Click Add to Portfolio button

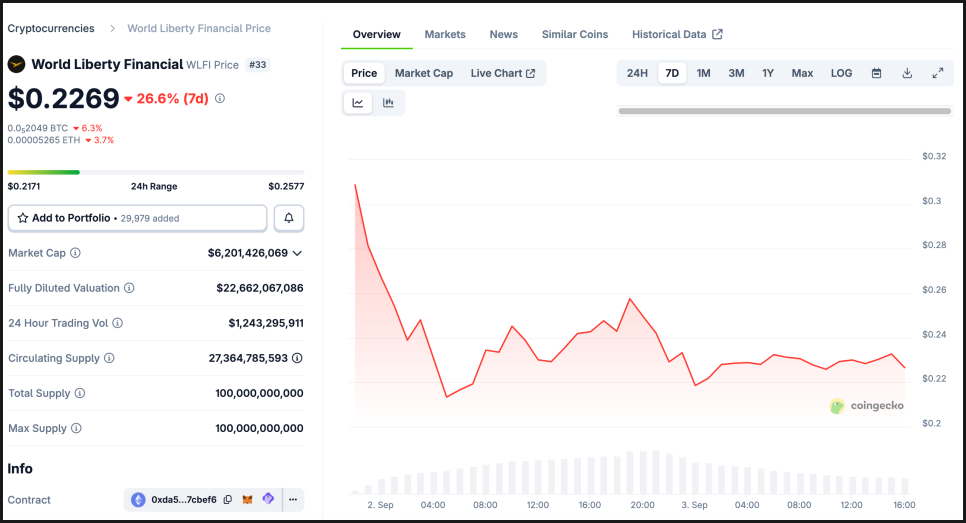(137, 218)
